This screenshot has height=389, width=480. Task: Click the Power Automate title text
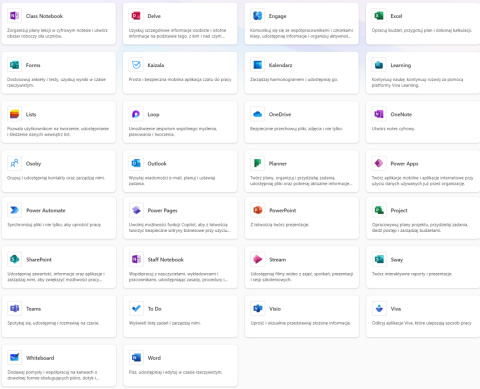(x=46, y=210)
